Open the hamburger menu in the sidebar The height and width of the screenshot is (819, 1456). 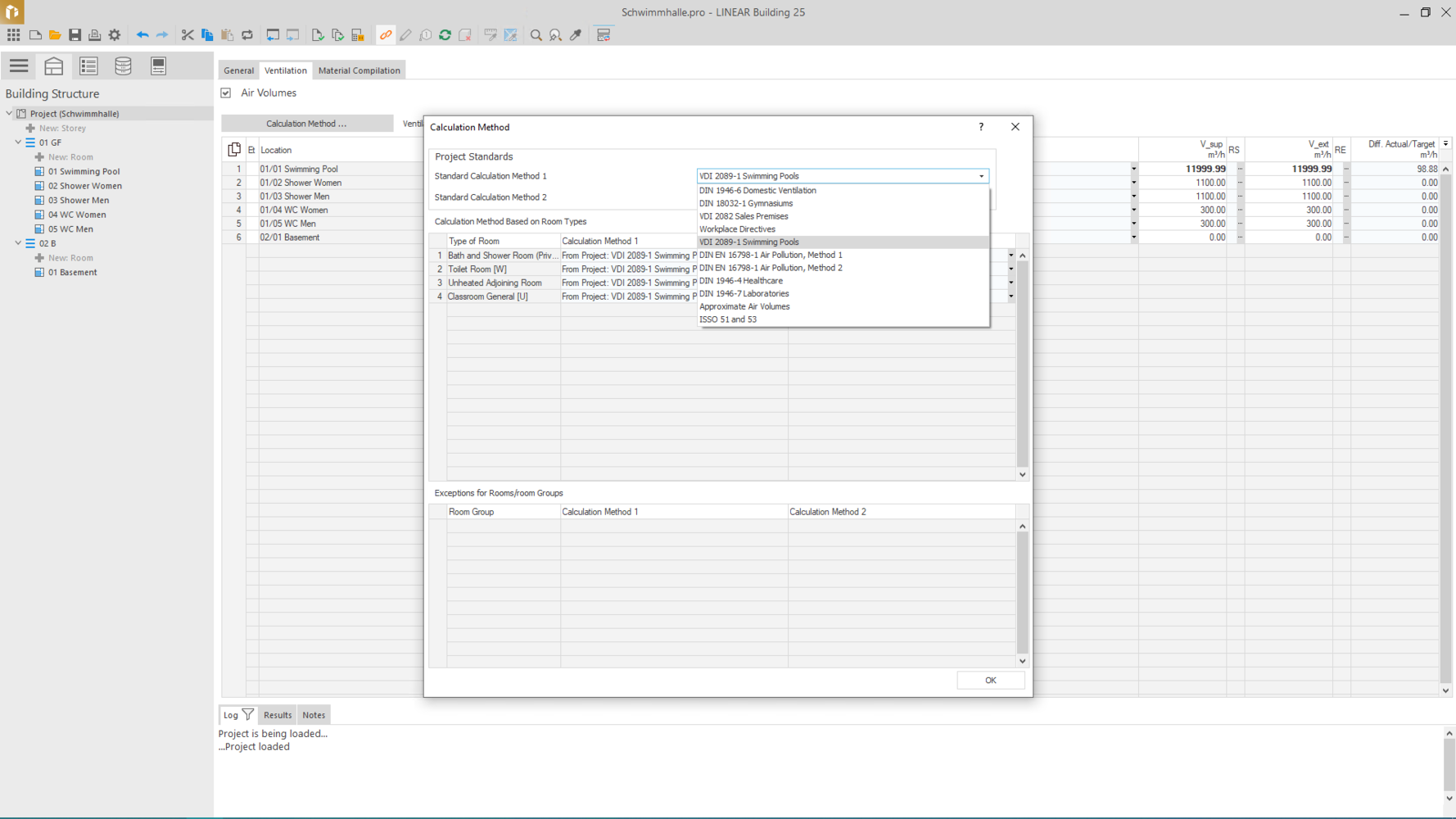[19, 66]
